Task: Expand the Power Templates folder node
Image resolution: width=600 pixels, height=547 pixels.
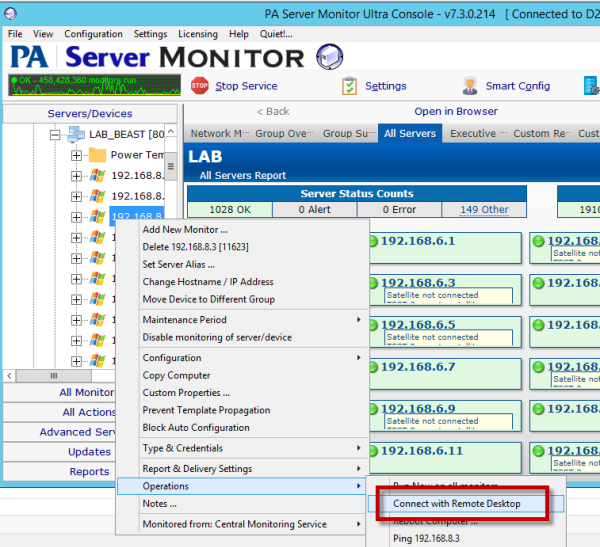Action: point(76,155)
